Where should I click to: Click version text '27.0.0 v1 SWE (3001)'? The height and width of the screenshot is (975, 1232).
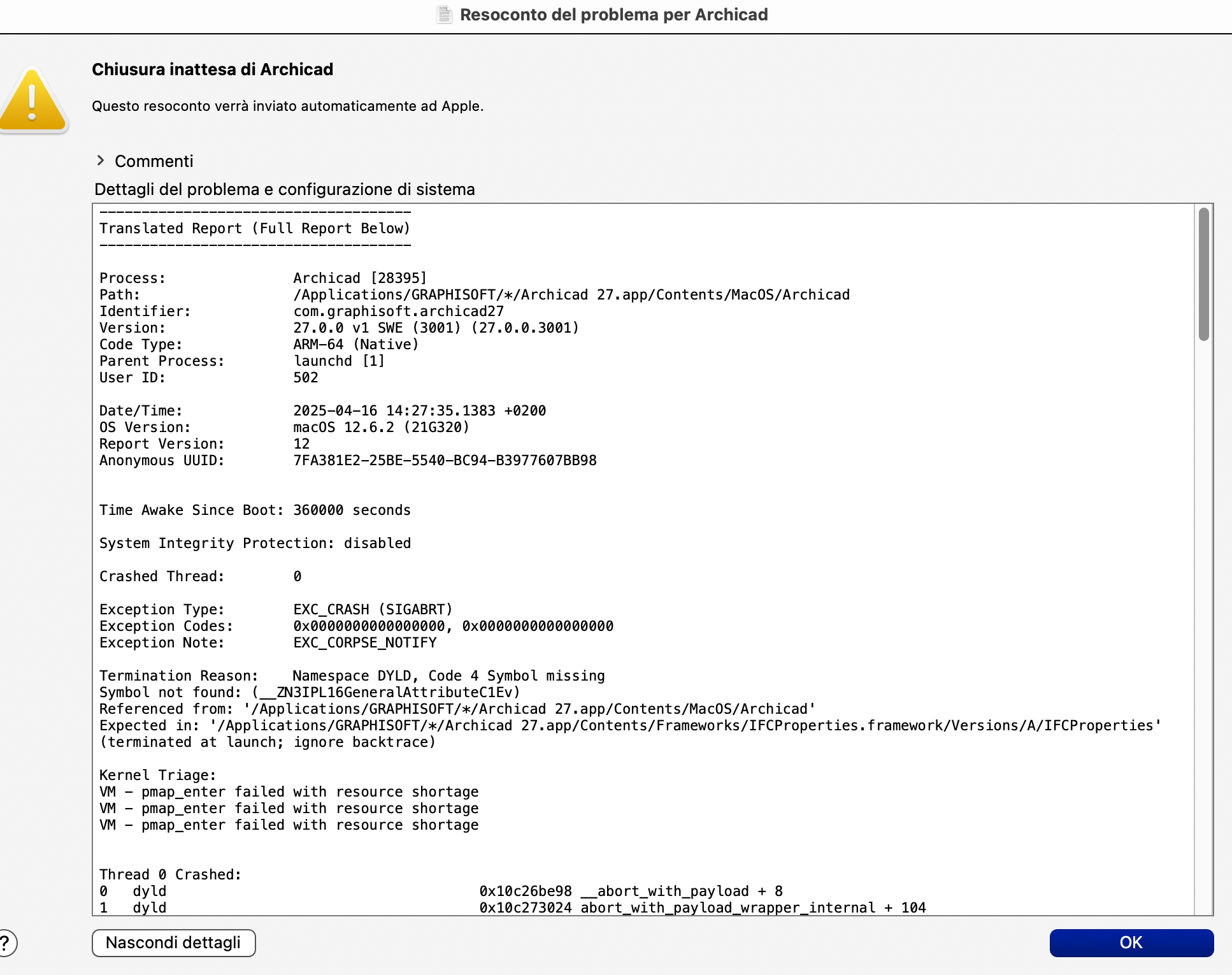(x=377, y=328)
